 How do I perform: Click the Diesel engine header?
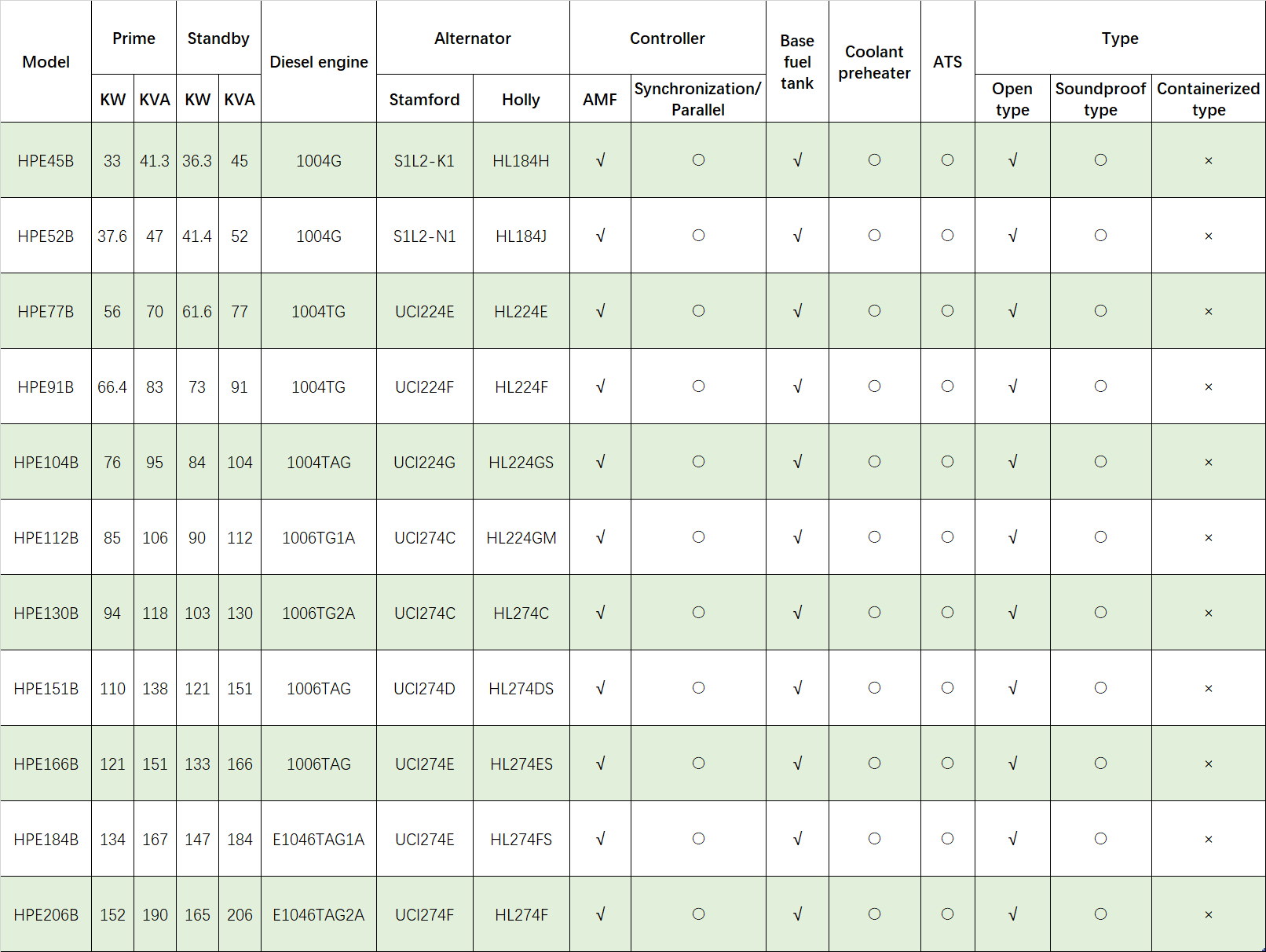[x=319, y=61]
